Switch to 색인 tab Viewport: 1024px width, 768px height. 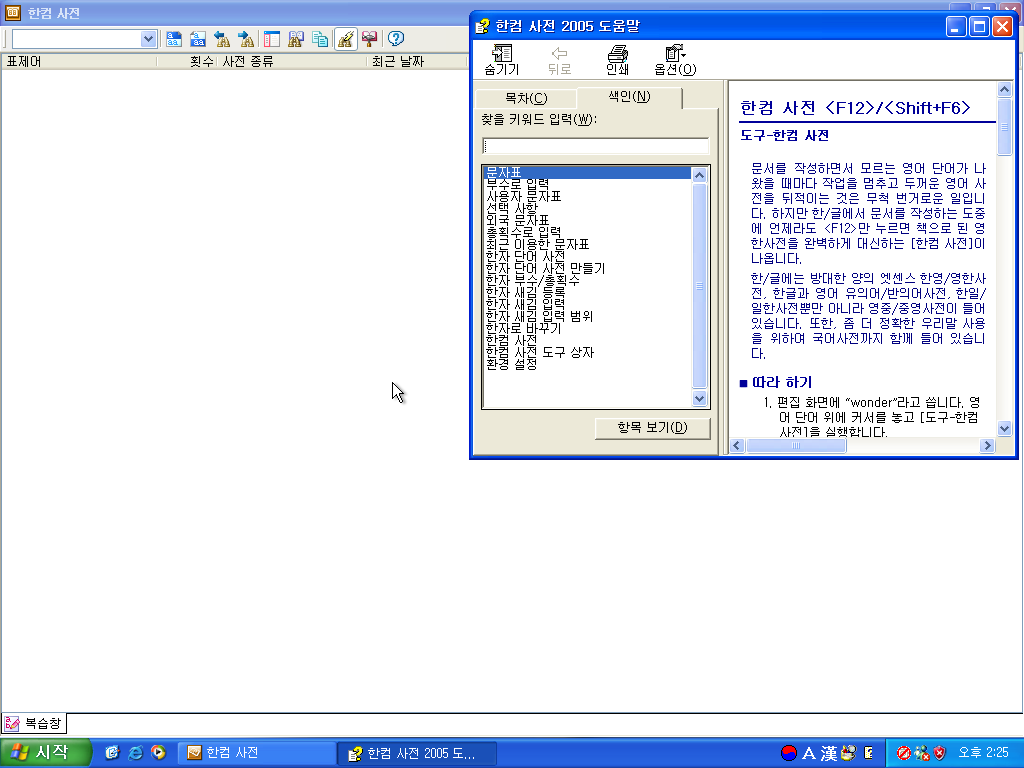pyautogui.click(x=630, y=97)
